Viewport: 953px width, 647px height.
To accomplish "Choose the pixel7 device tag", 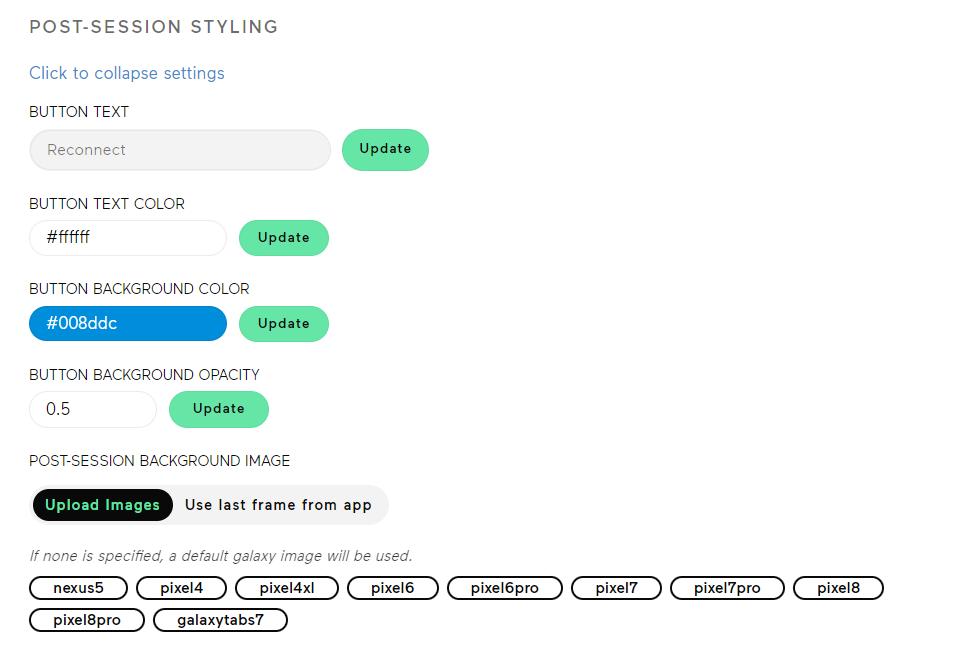I will point(616,588).
